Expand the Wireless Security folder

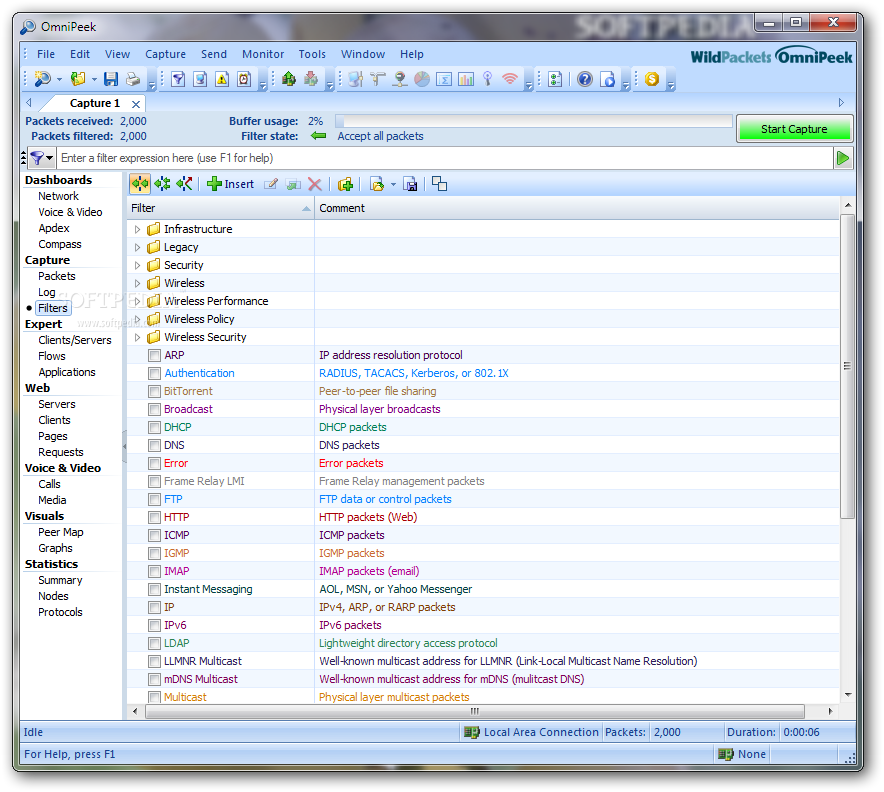[x=137, y=337]
